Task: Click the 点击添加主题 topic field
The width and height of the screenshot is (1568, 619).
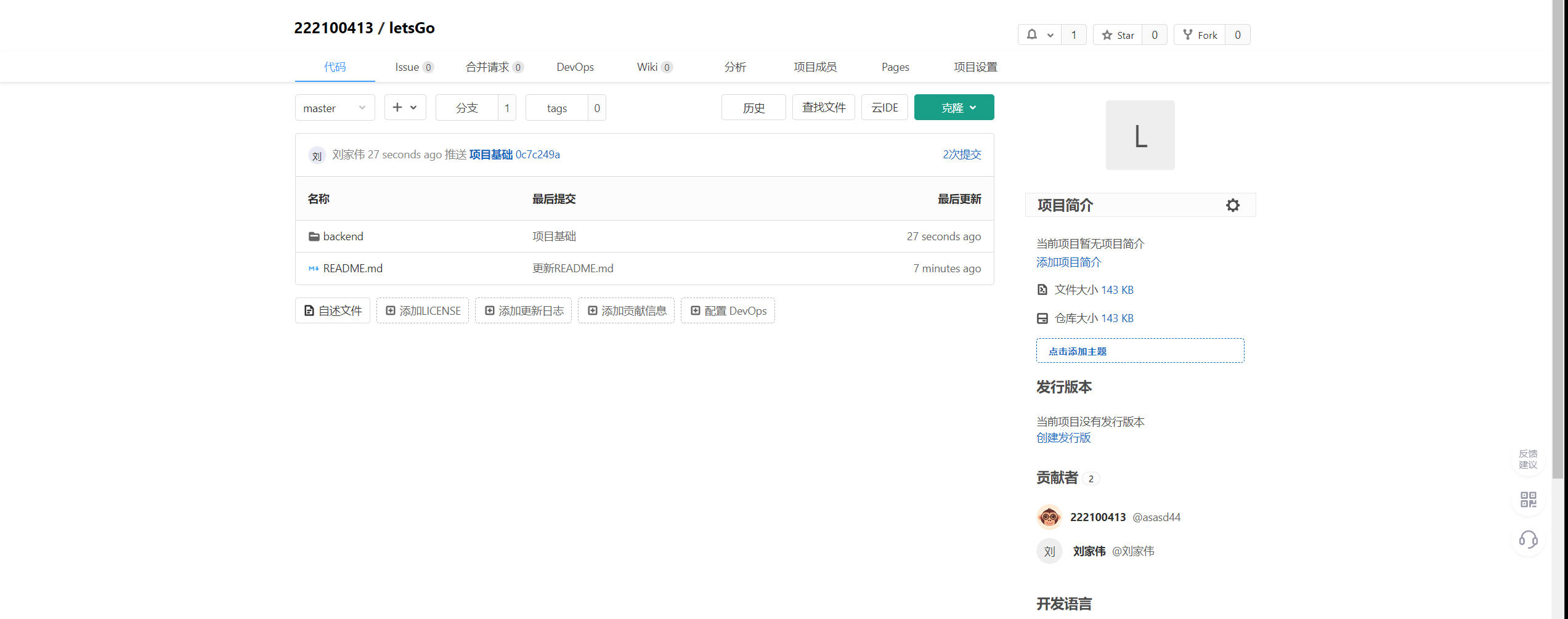Action: click(1139, 351)
